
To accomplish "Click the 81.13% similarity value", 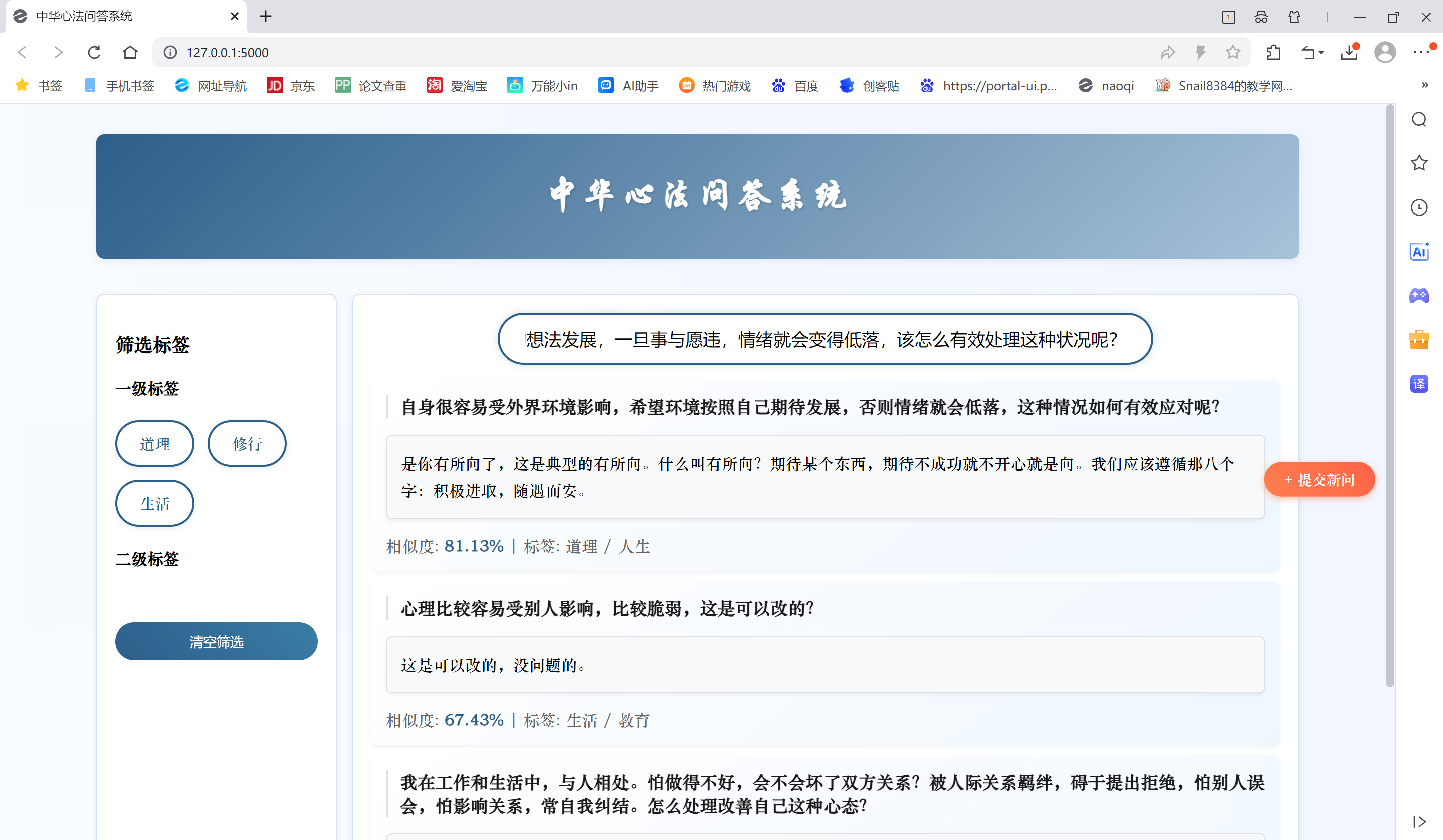I will 474,546.
